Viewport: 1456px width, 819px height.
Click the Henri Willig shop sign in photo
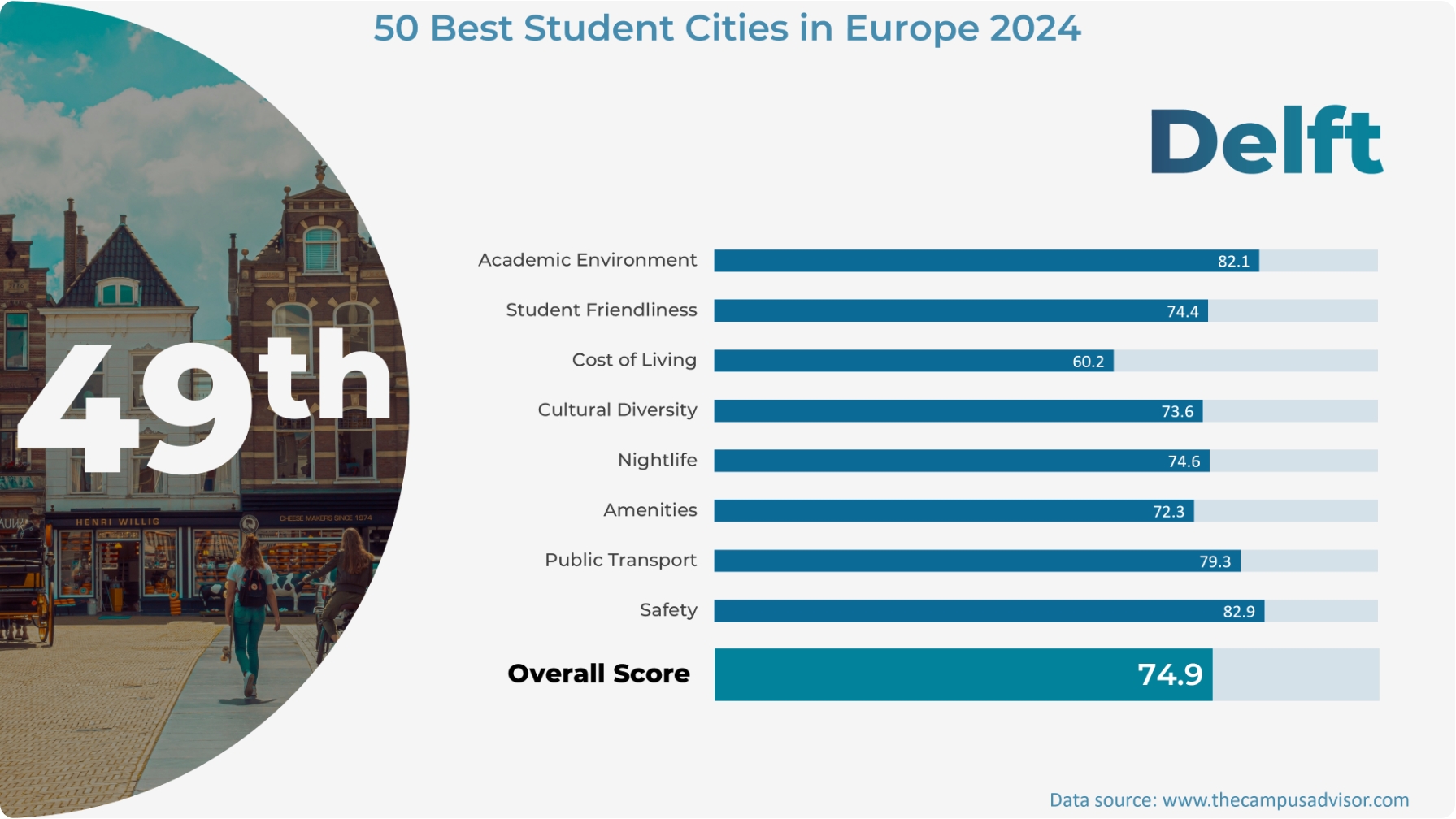point(118,522)
